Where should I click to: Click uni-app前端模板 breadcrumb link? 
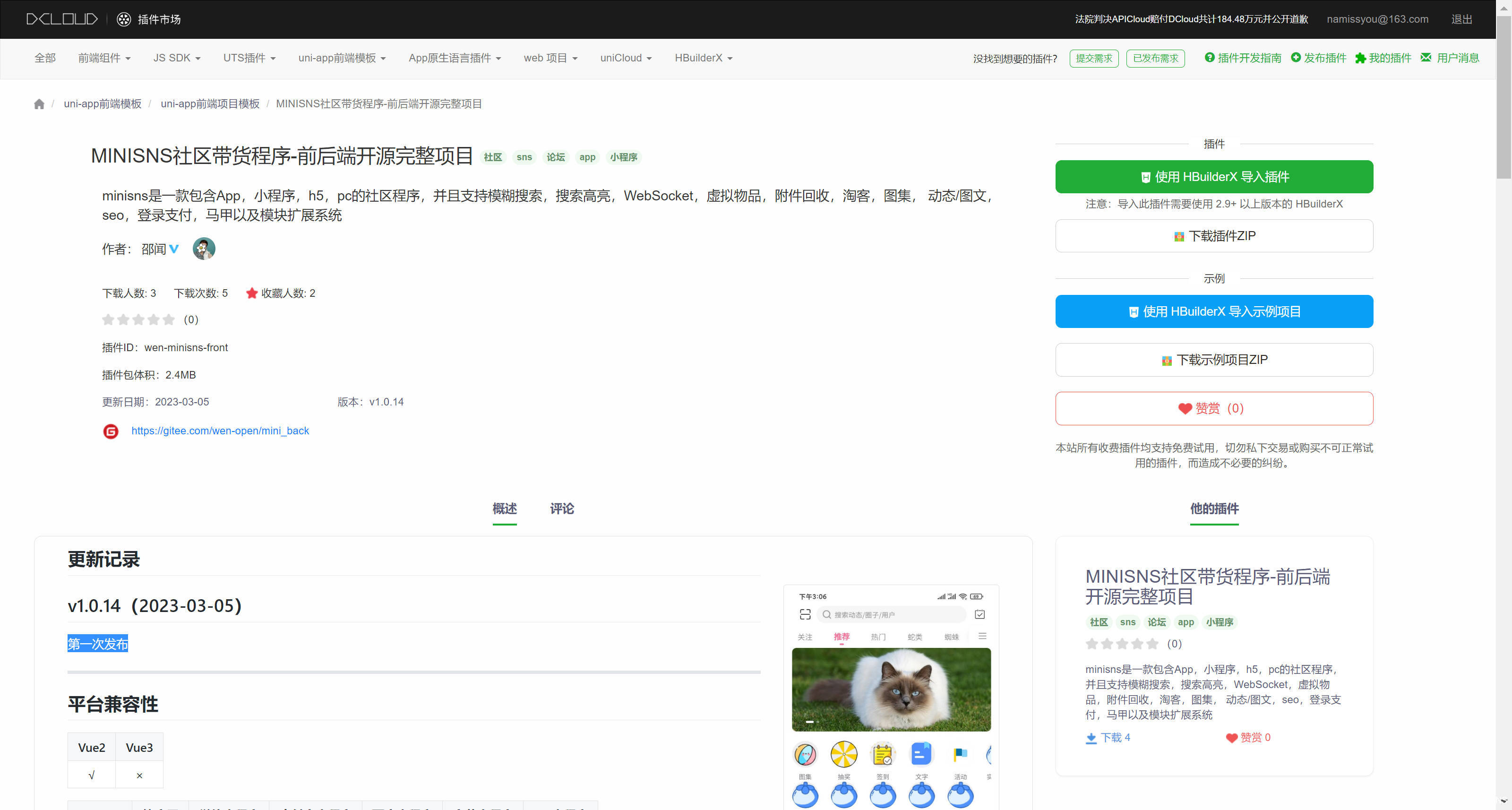coord(103,104)
